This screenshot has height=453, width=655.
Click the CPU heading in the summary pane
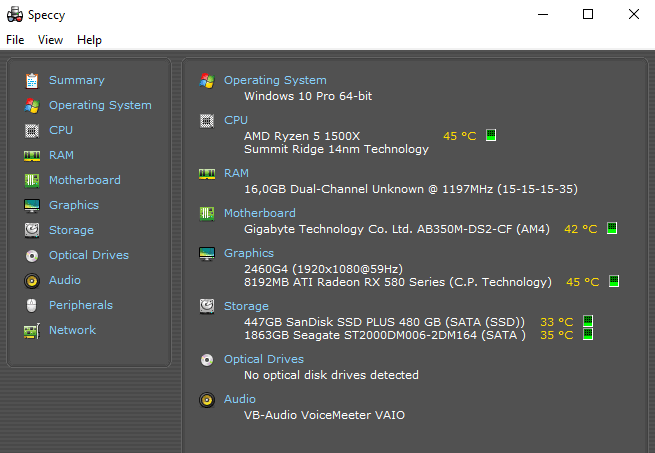point(236,120)
